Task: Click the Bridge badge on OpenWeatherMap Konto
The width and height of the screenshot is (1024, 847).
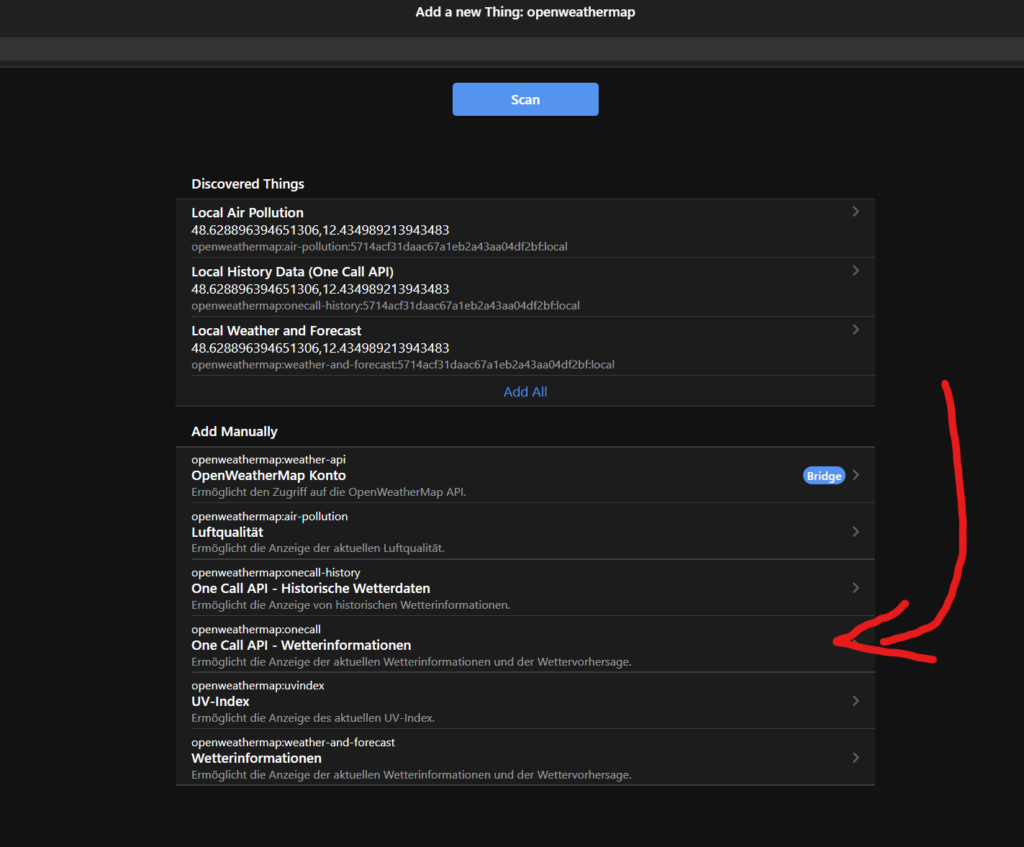Action: (x=824, y=475)
